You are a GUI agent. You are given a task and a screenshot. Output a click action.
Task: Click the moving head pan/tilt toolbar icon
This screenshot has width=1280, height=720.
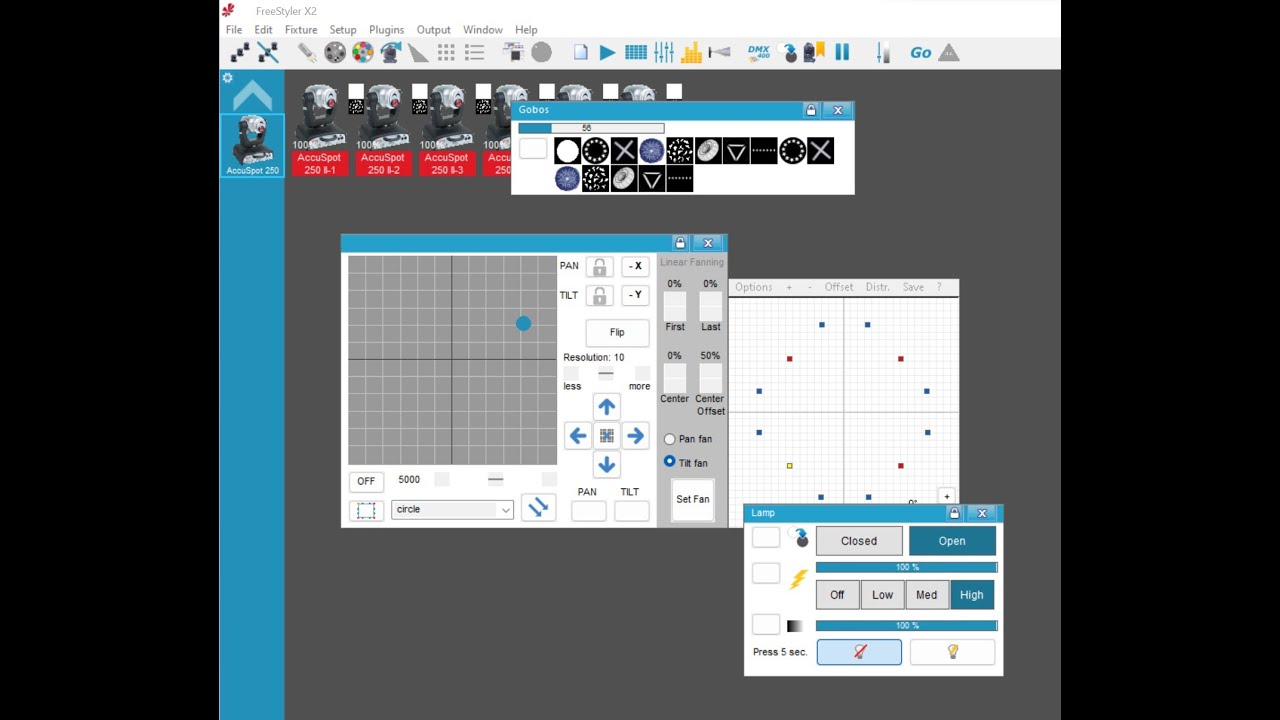point(390,53)
